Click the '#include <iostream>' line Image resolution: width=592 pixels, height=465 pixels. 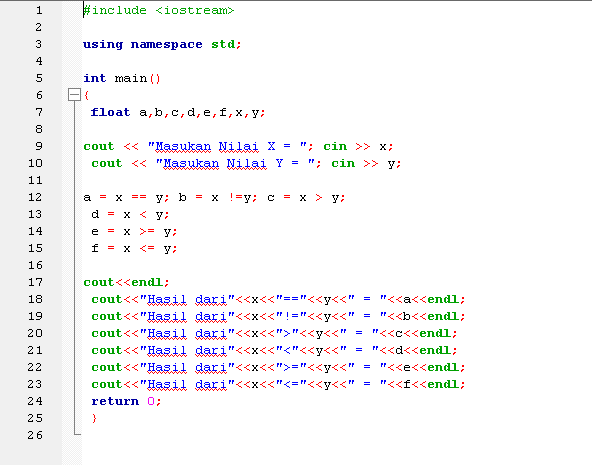[x=159, y=10]
